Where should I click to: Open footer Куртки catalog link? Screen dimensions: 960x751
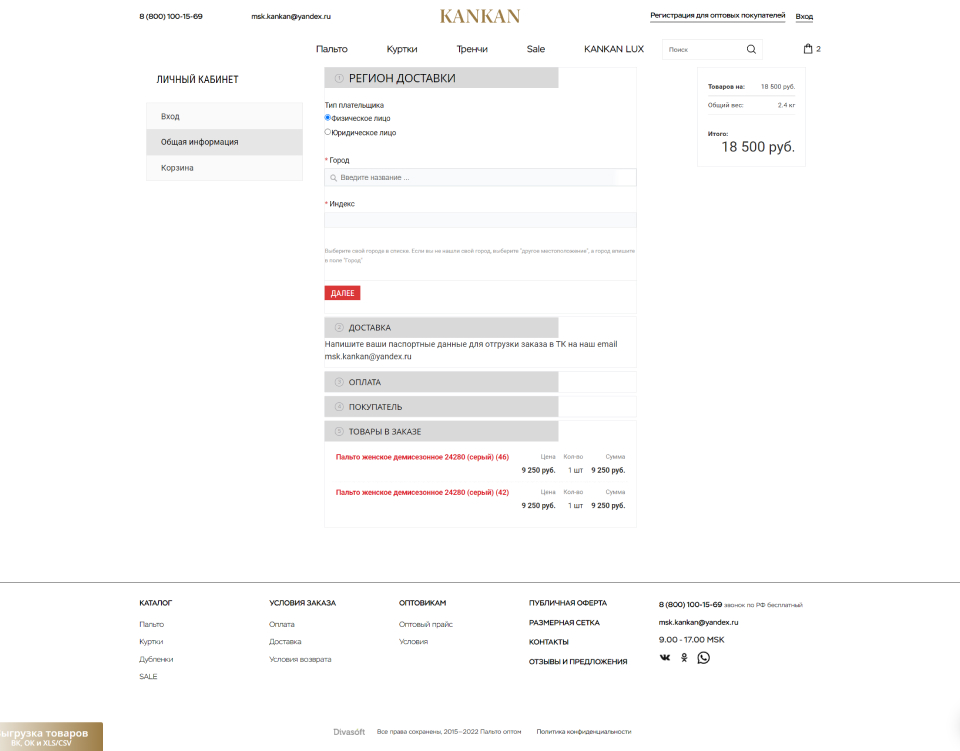pyautogui.click(x=151, y=641)
